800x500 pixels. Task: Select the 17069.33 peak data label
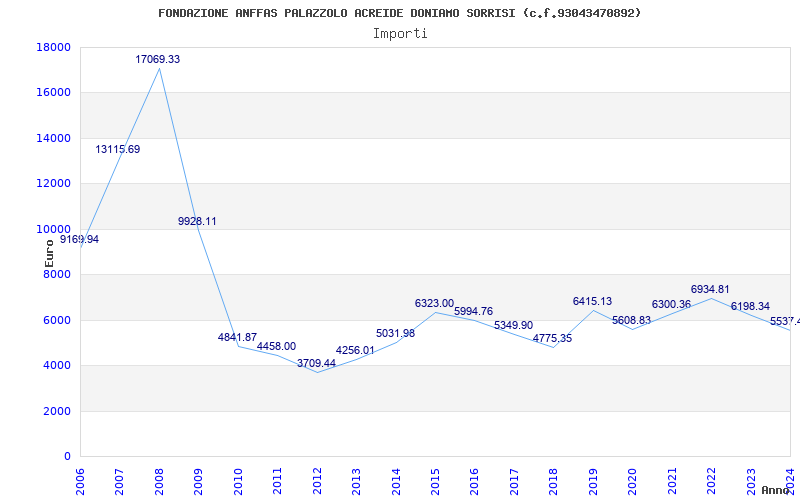(x=157, y=59)
